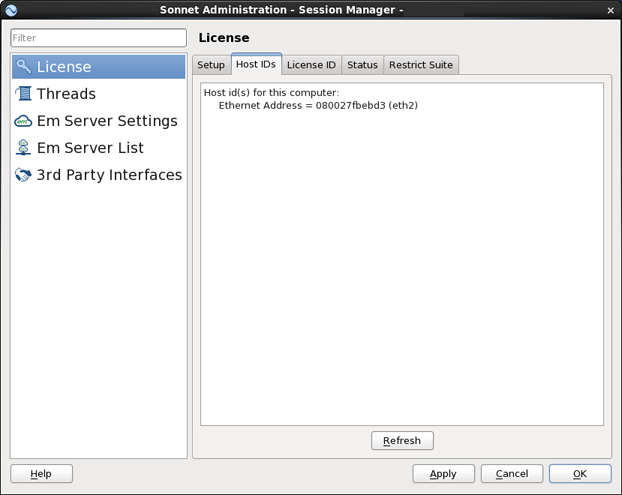Image resolution: width=622 pixels, height=495 pixels.
Task: Click the Sonnet logo in title bar
Action: [11, 10]
